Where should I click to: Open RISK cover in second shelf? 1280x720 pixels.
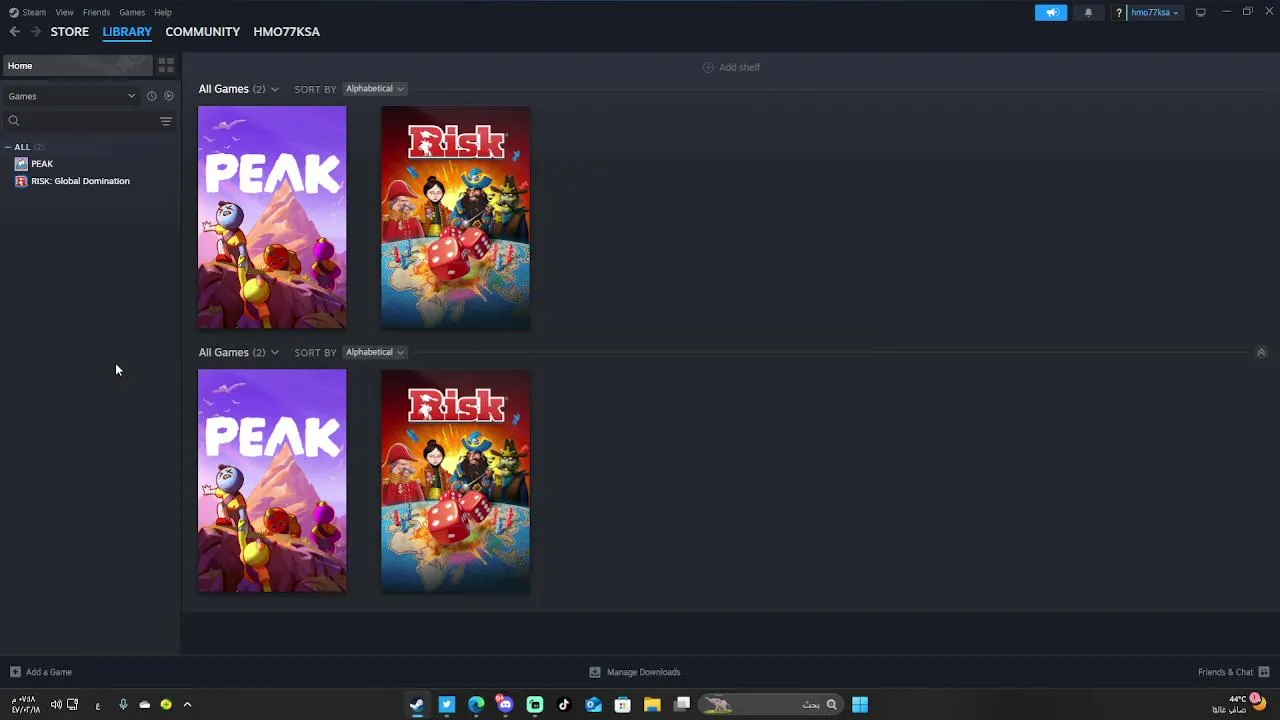(456, 481)
